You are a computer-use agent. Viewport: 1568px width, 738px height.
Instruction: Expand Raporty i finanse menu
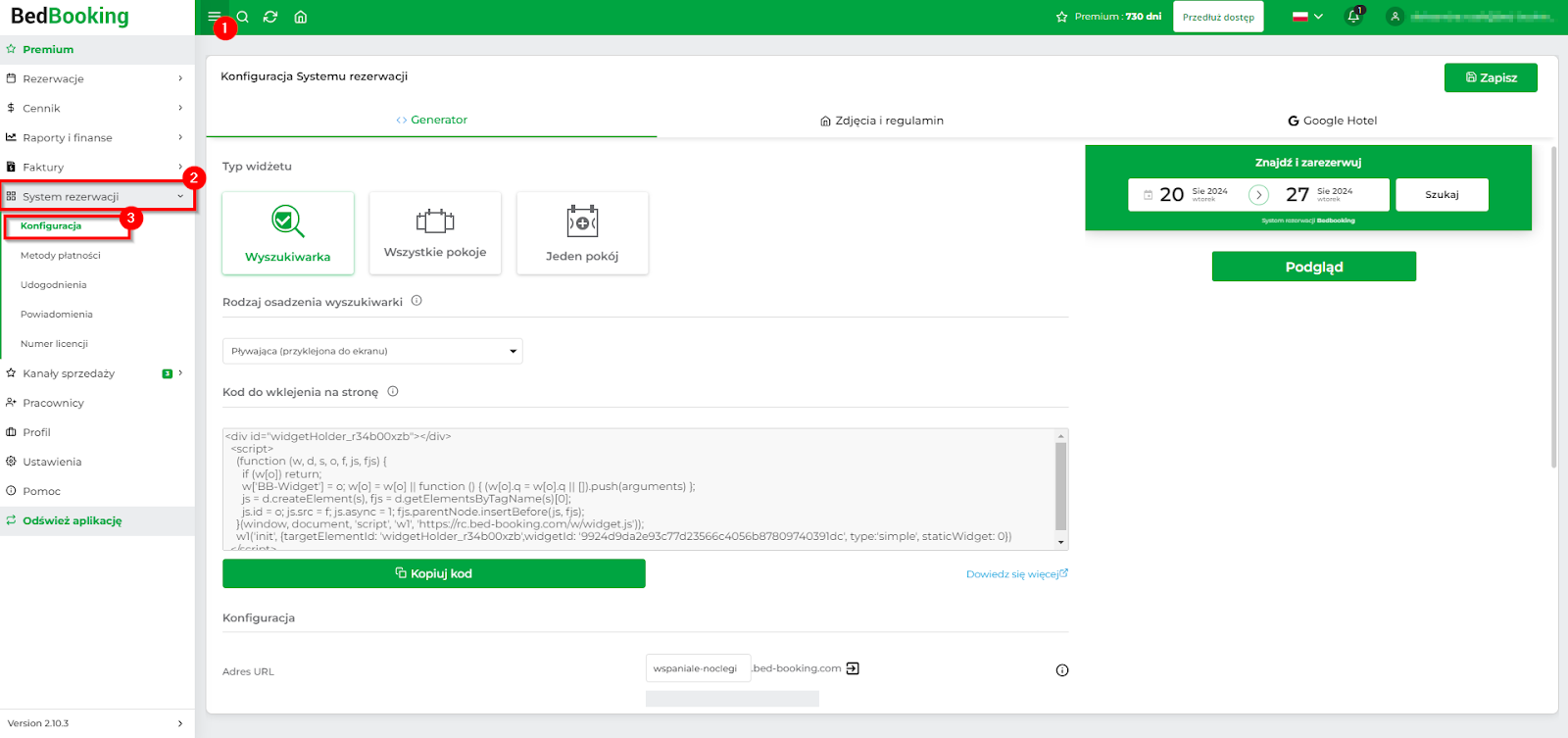[97, 137]
